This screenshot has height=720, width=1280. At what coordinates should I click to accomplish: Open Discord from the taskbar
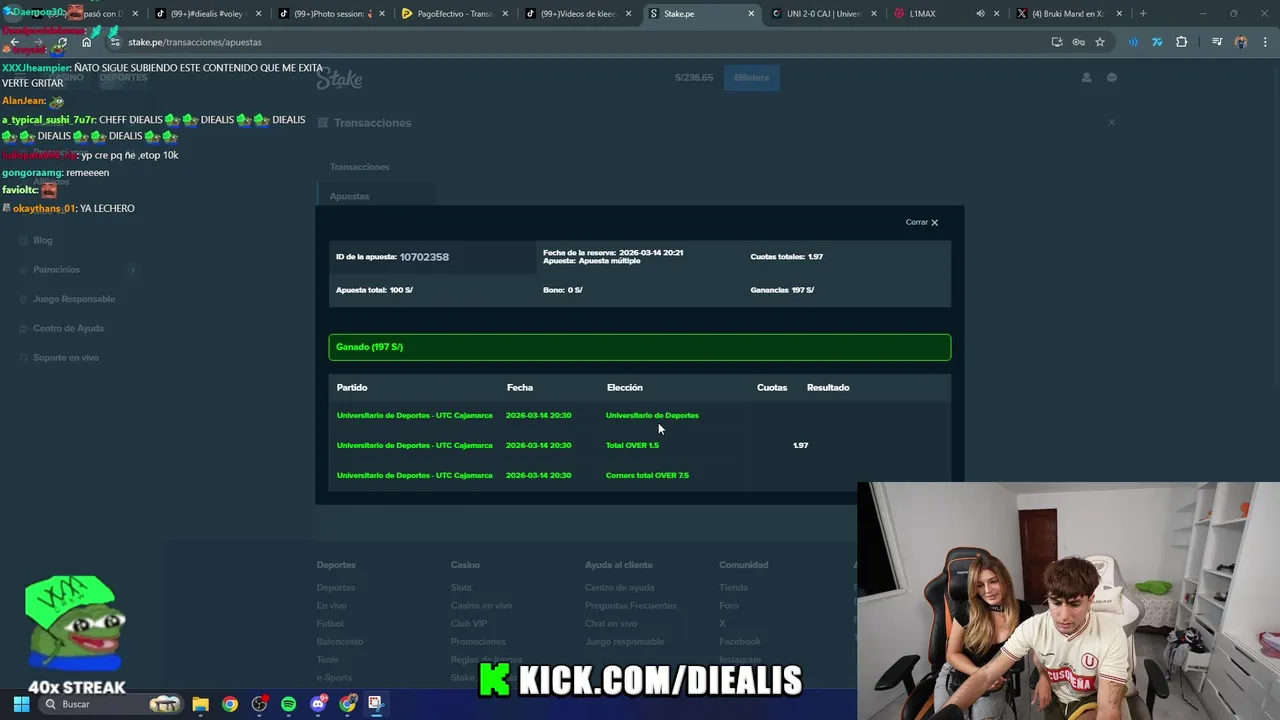[x=318, y=704]
